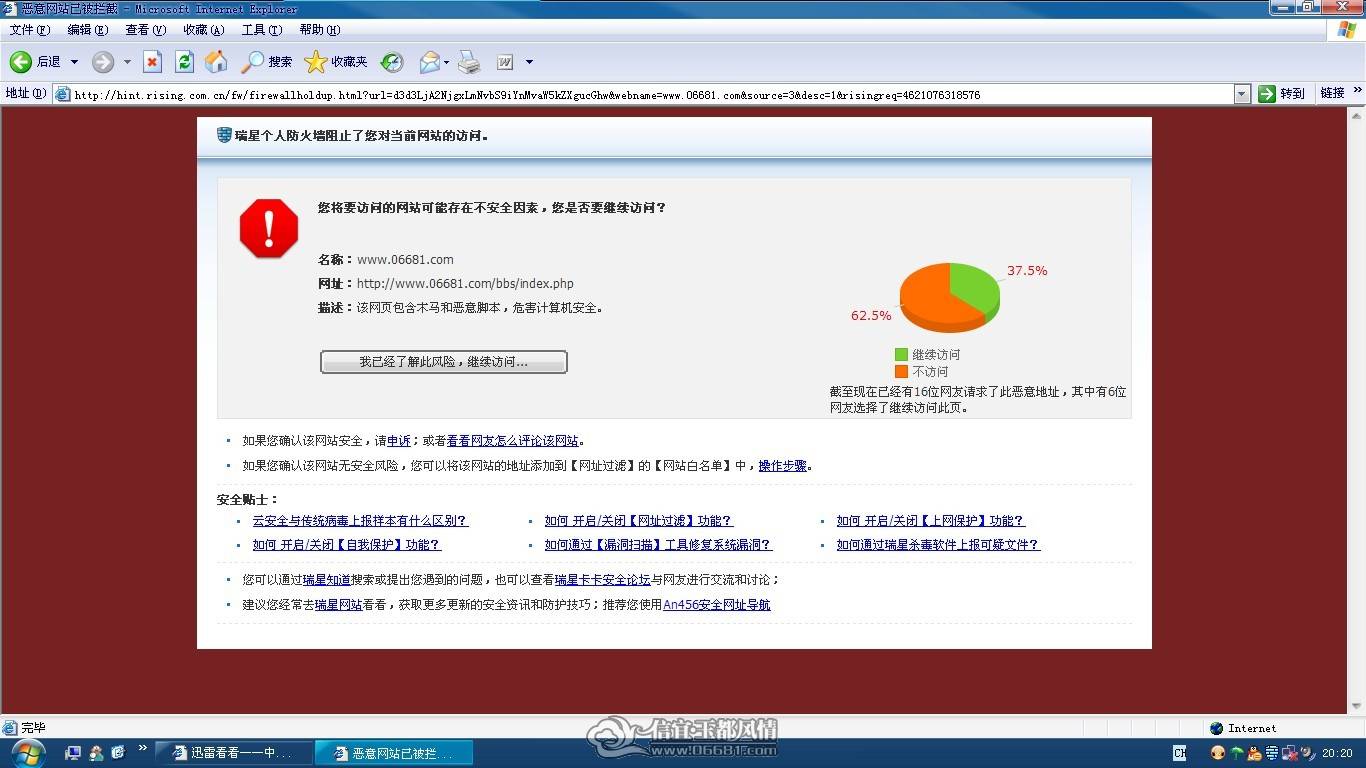Image resolution: width=1366 pixels, height=768 pixels.
Task: Click the Rising shield icon in the header
Action: click(224, 135)
